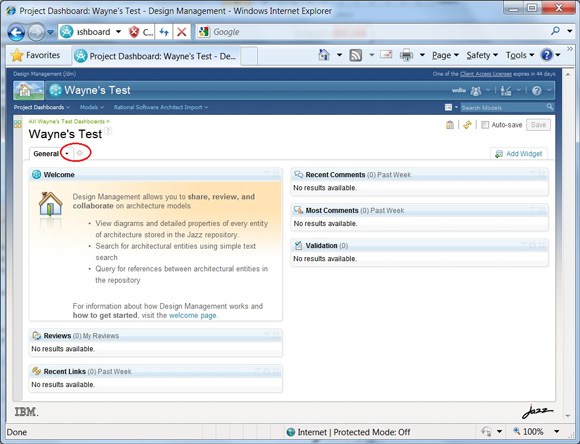Click the Internet Protected Mode status text
Image resolution: width=580 pixels, height=444 pixels.
pos(354,432)
